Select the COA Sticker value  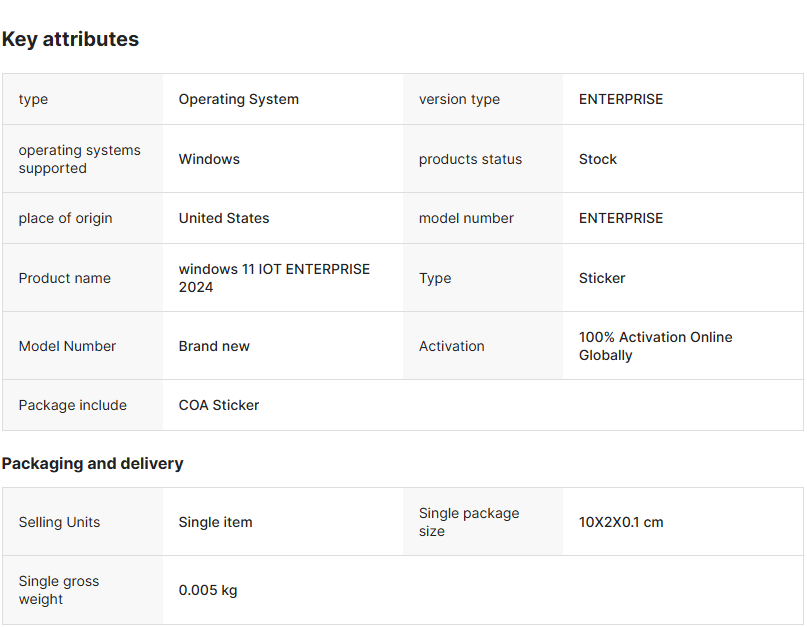point(219,405)
